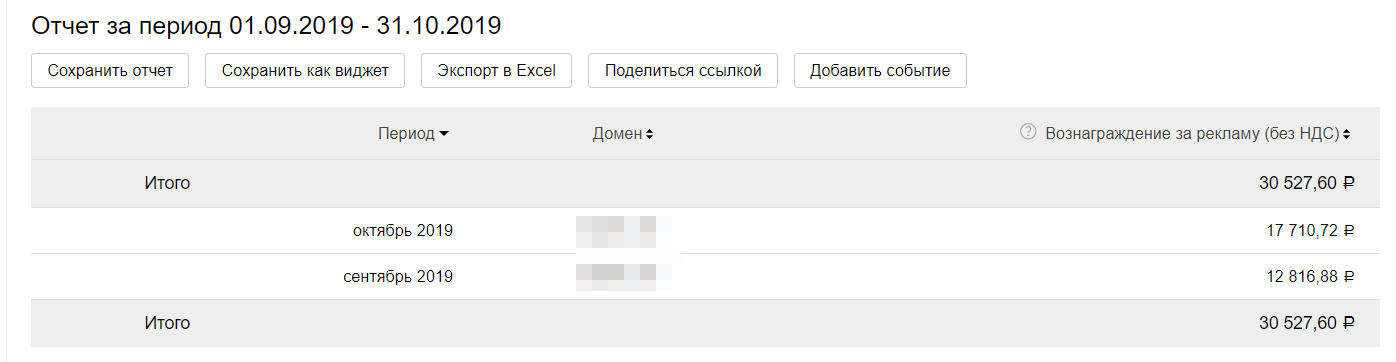Click the help question mark icon
Screen dimensions: 1396x362
tap(1027, 132)
